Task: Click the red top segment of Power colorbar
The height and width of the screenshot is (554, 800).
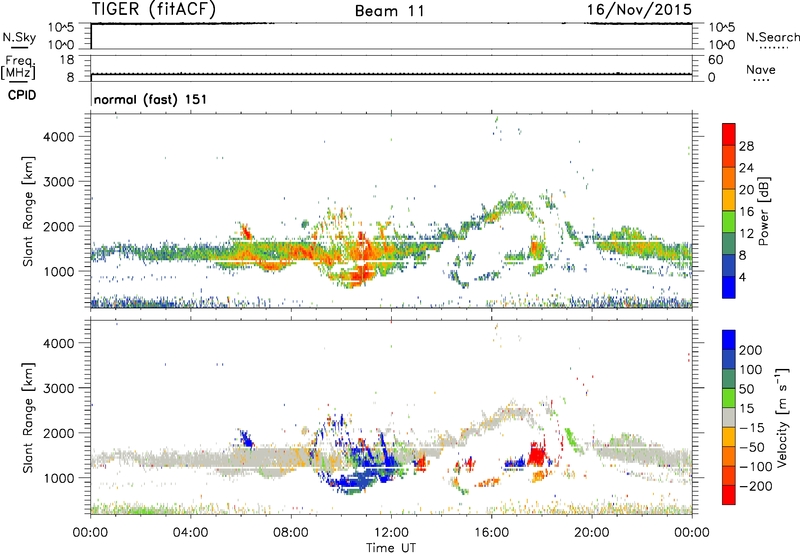Action: click(729, 134)
